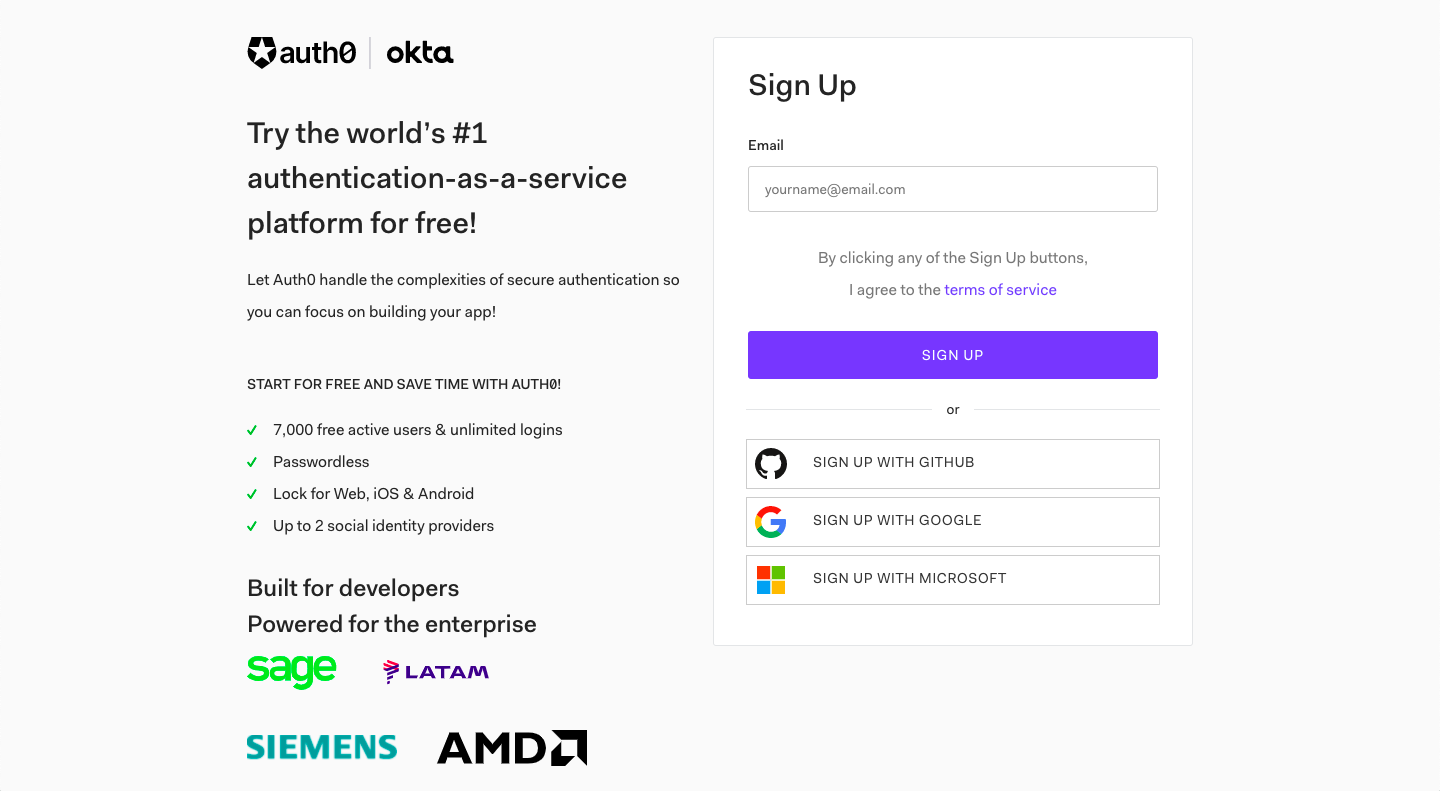Click the Auth0 shield logo

[x=261, y=51]
